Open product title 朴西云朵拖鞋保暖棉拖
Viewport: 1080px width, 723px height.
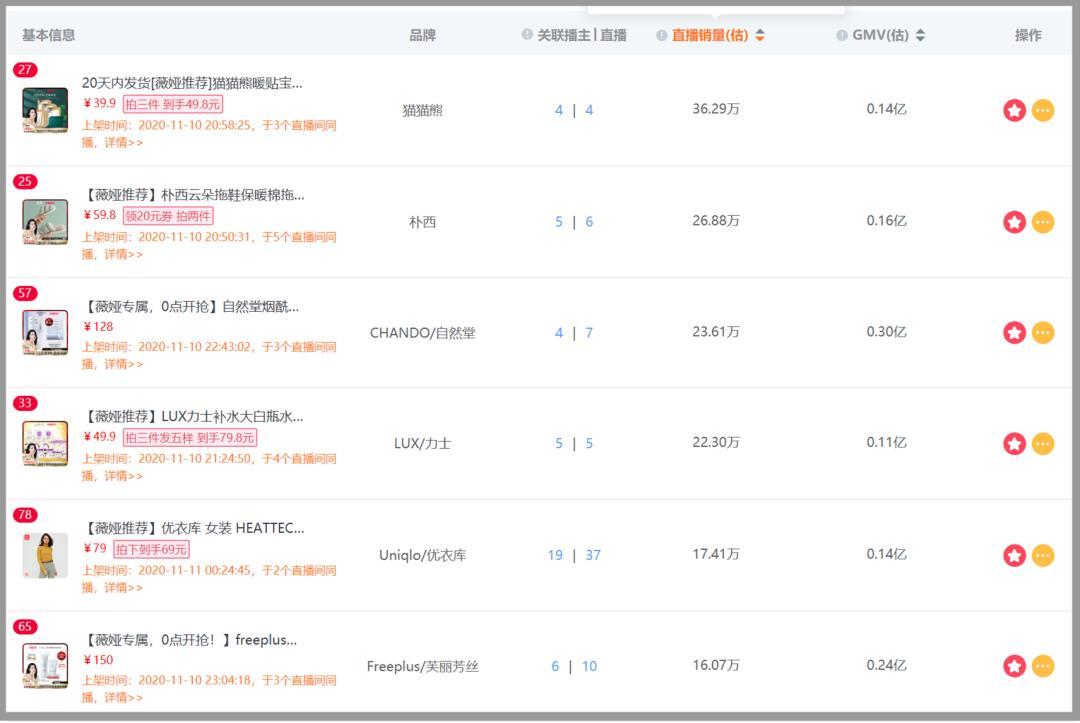coord(194,195)
